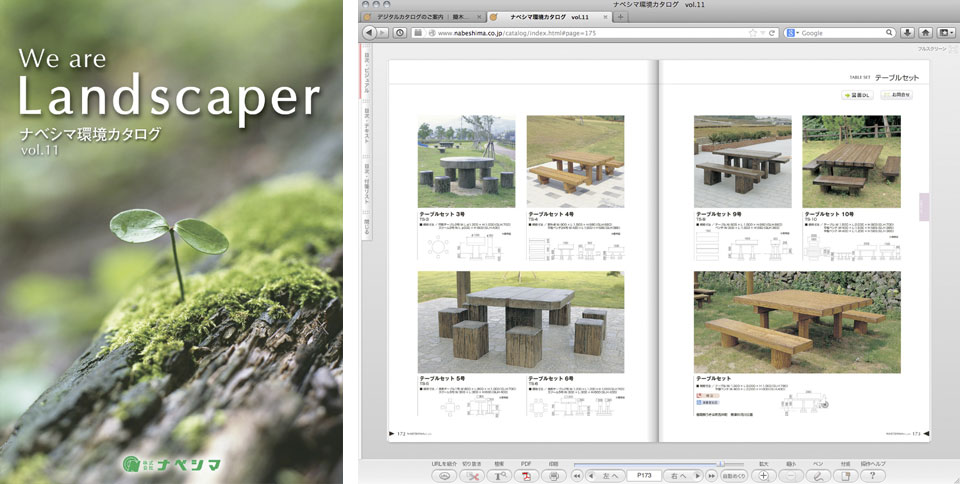This screenshot has width=960, height=484.
Task: Click the テーブルセット 9号 photo
Action: point(743,162)
